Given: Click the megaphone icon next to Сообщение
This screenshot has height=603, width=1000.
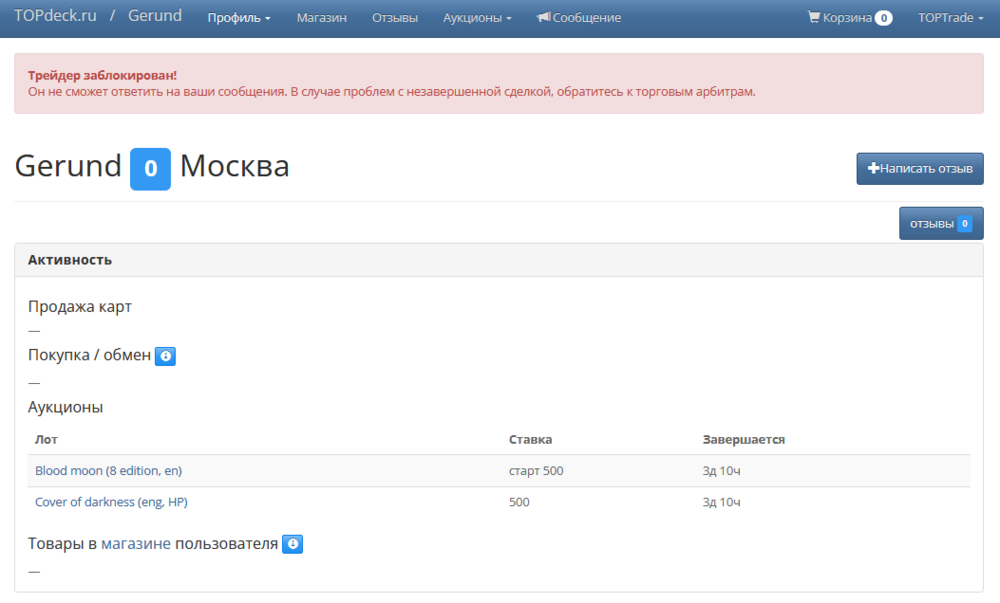Looking at the screenshot, I should pos(543,18).
